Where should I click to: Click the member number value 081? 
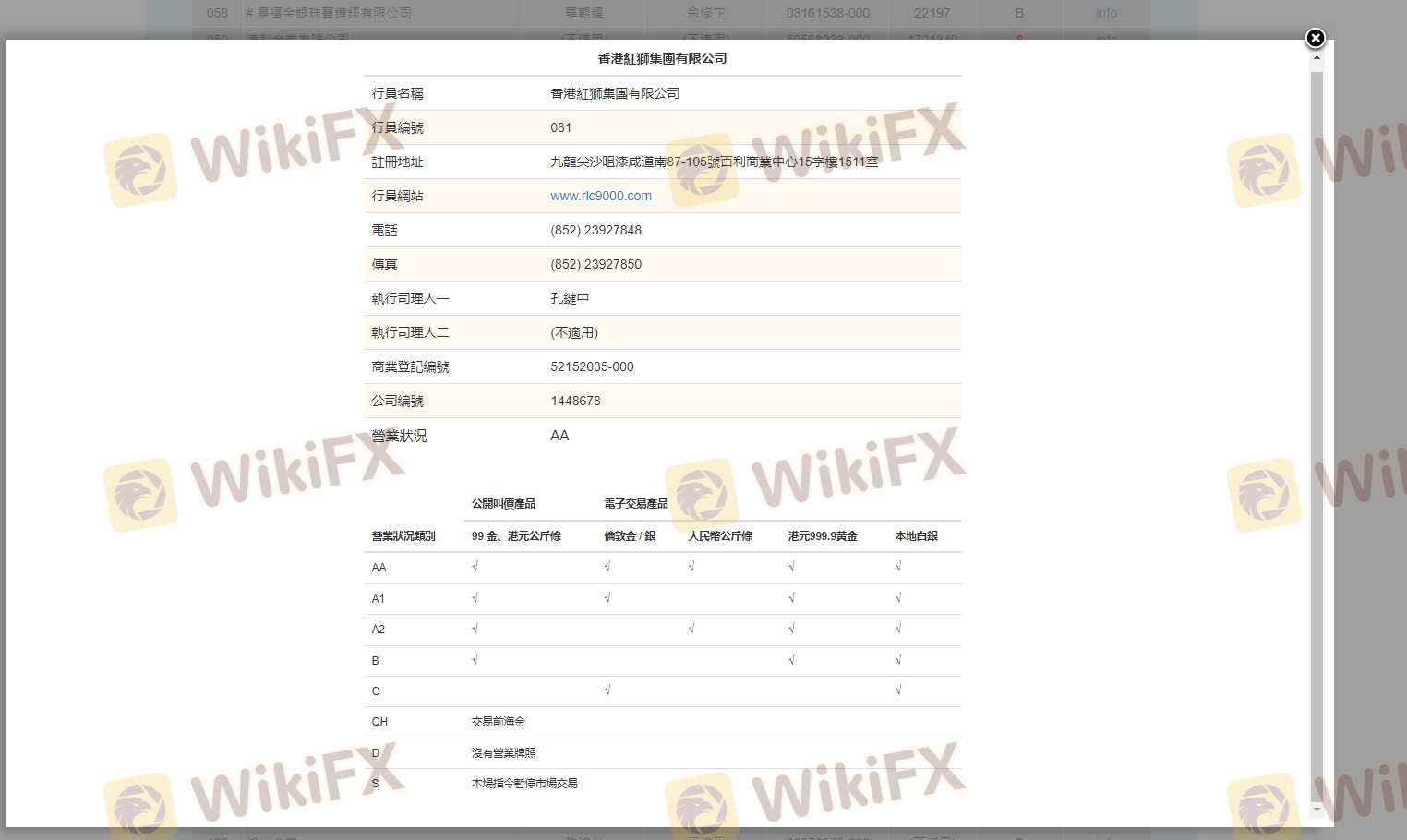pyautogui.click(x=560, y=127)
